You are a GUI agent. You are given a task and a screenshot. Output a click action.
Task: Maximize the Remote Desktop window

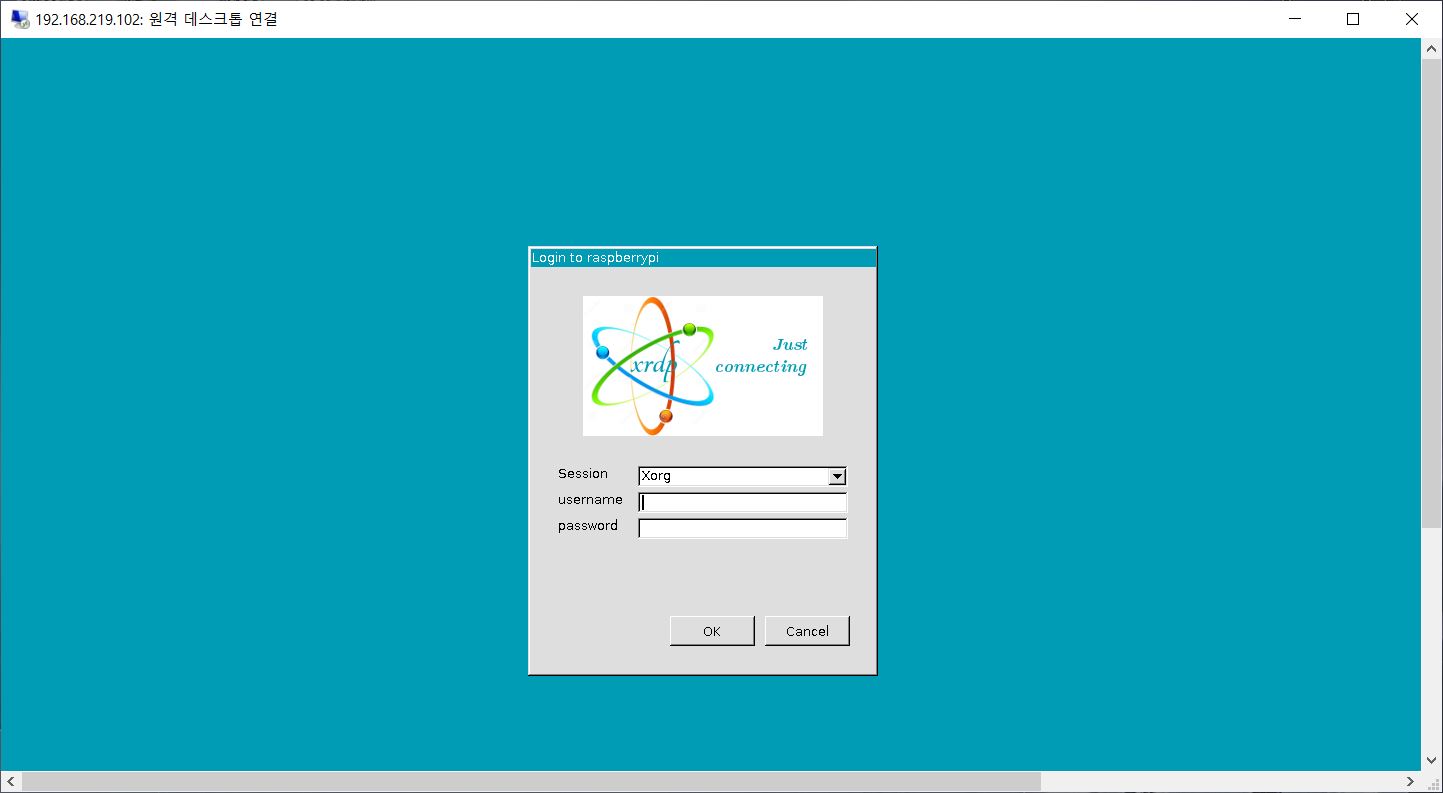(x=1353, y=19)
